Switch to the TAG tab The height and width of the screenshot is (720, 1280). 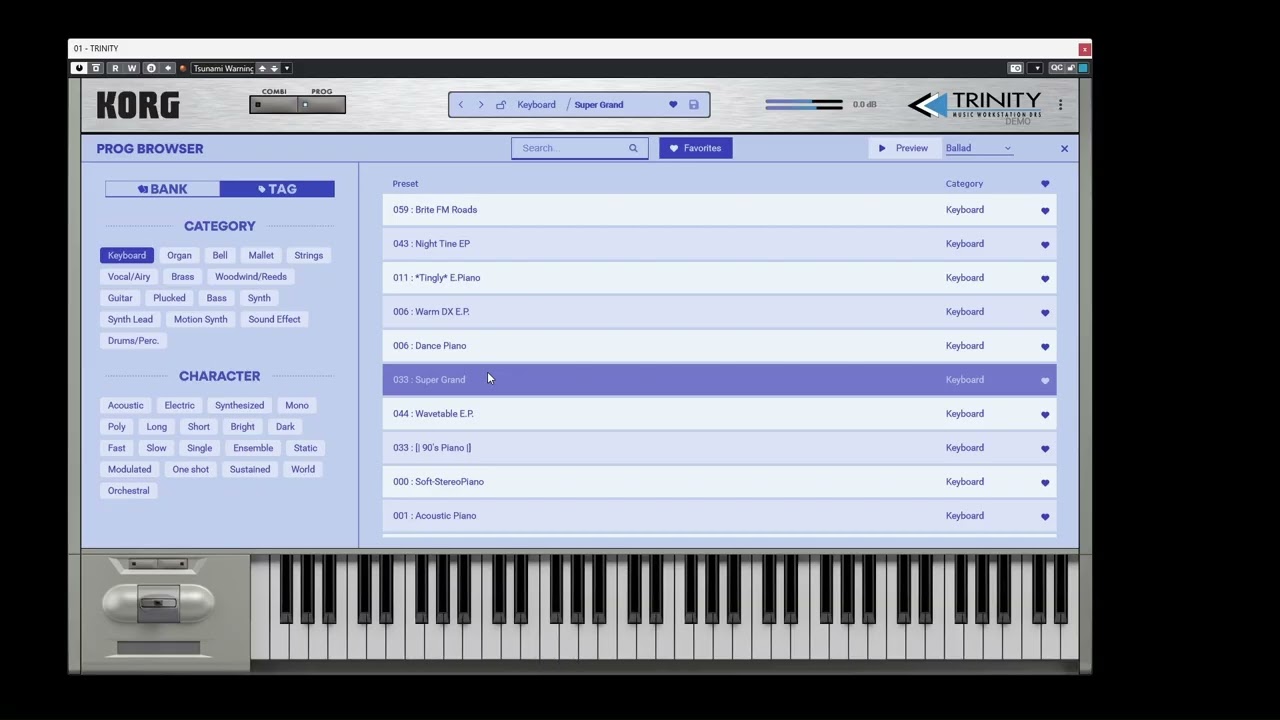coord(277,189)
